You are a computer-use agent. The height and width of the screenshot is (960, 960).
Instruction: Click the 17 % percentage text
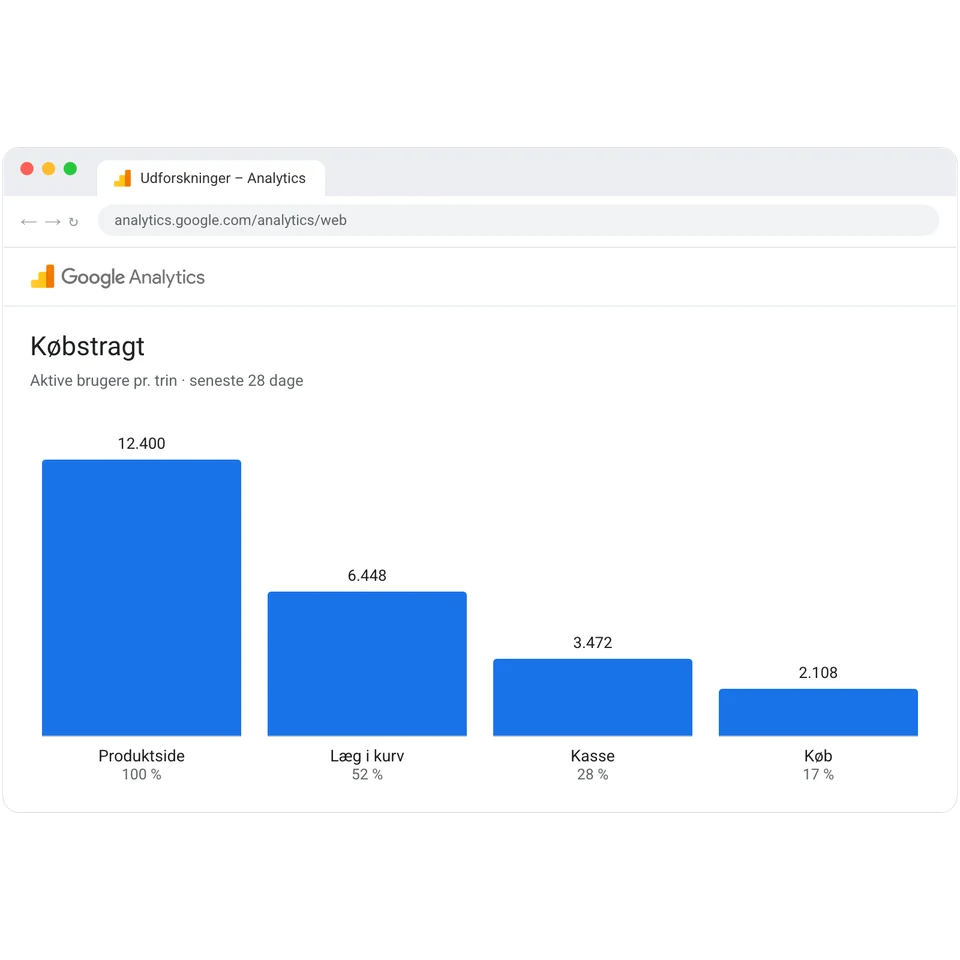(x=818, y=774)
